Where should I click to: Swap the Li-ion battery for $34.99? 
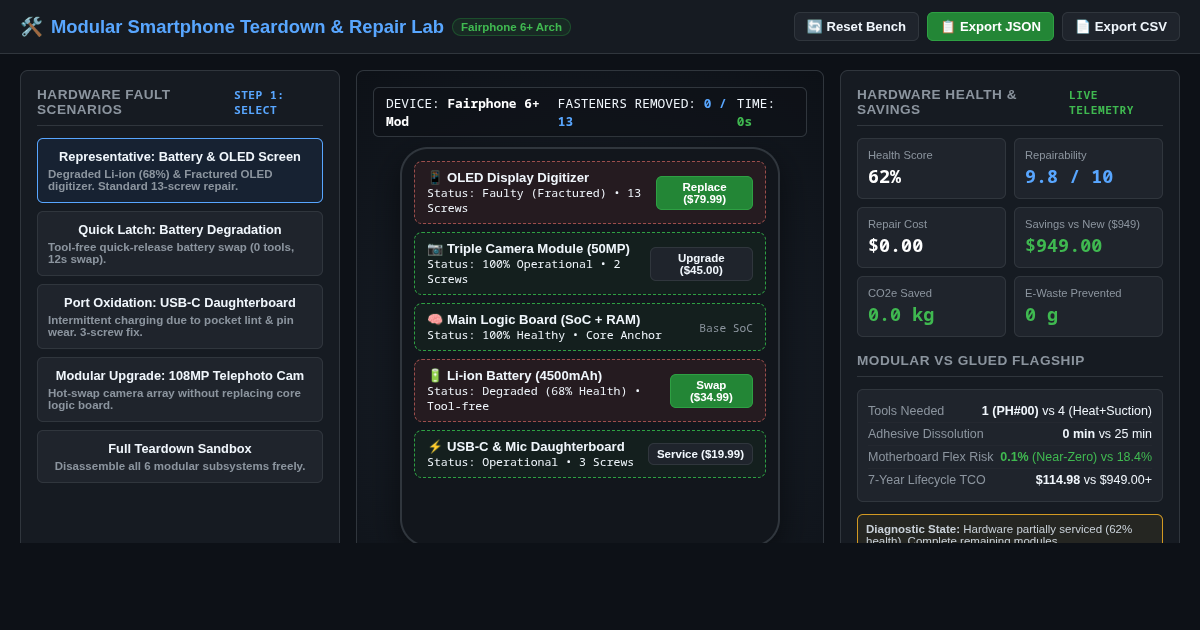[711, 391]
